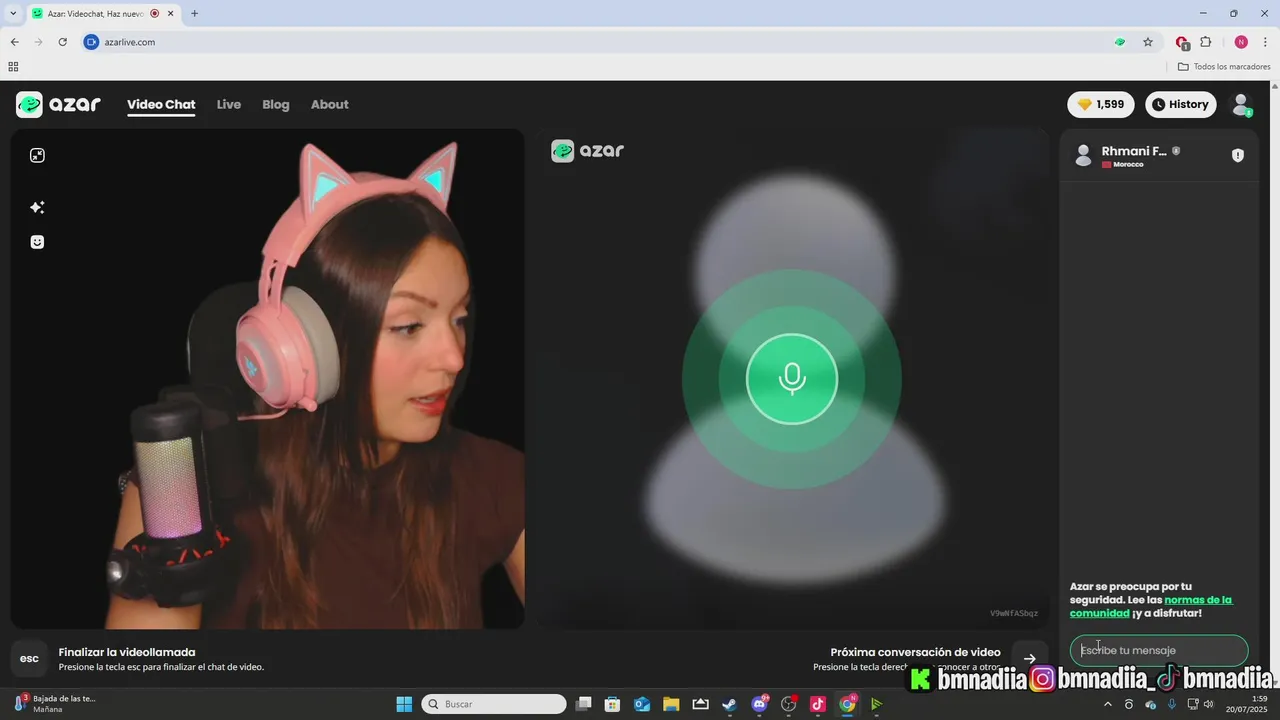Open the About page
The height and width of the screenshot is (720, 1280).
tap(330, 104)
